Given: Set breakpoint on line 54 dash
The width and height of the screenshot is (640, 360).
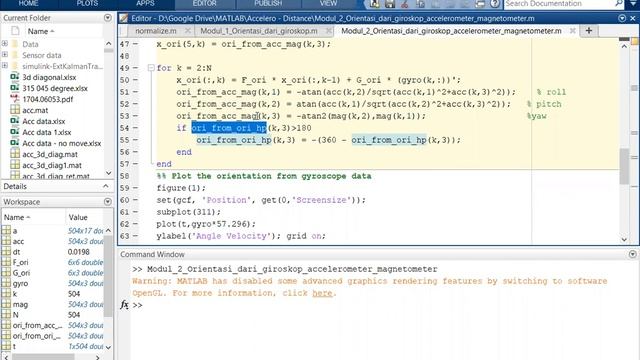Looking at the screenshot, I should tap(135, 128).
